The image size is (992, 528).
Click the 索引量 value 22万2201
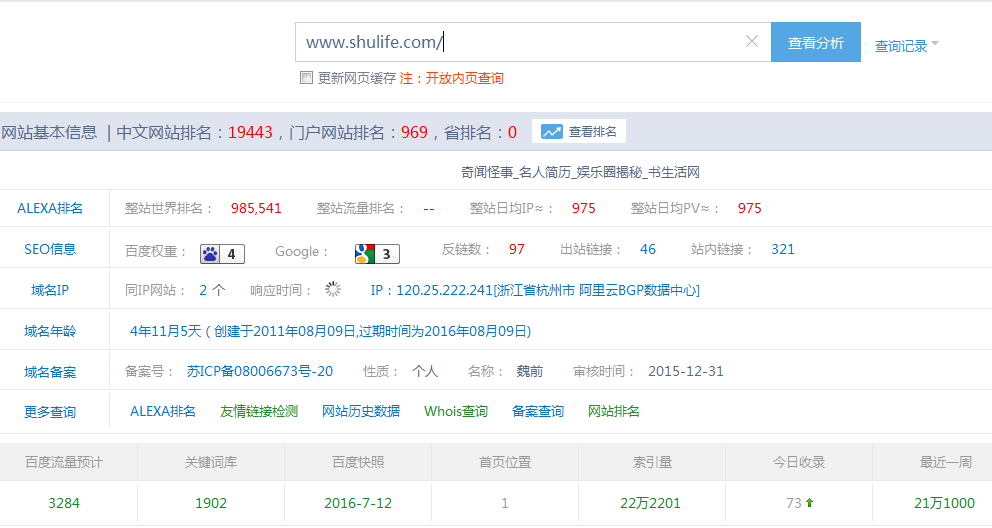click(x=650, y=503)
